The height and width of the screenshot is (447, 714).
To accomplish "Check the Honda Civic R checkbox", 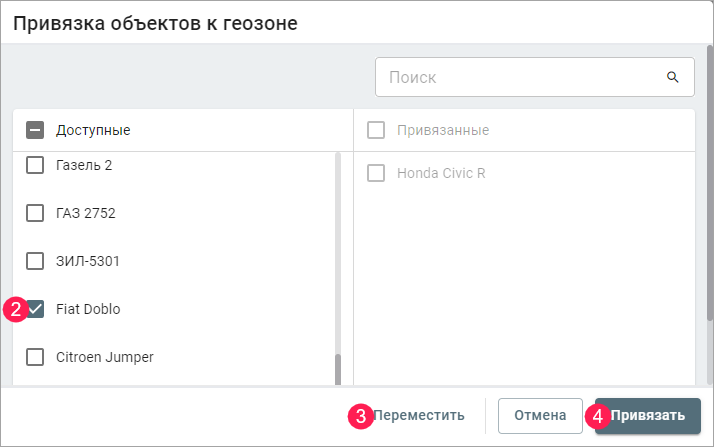I will click(376, 173).
